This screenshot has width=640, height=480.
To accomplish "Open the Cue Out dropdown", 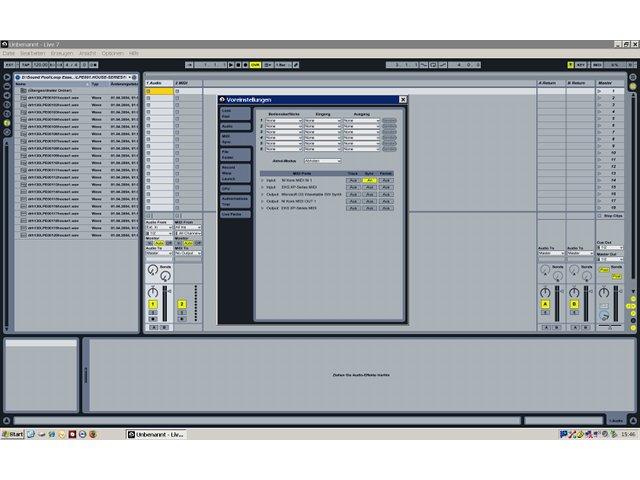I will 610,248.
